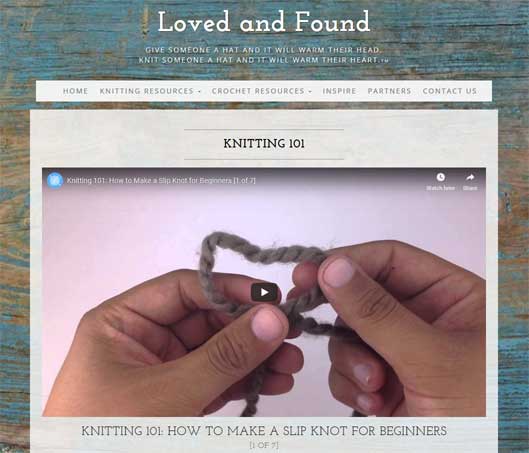Click the Share arrow icon
The image size is (529, 453).
pyautogui.click(x=470, y=177)
